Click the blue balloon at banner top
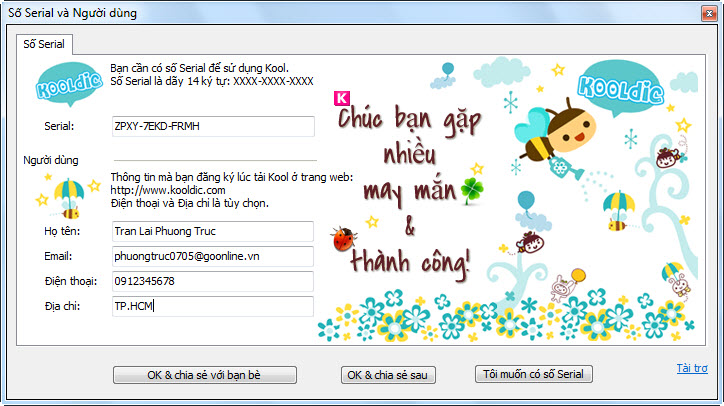724x406 pixels. pos(450,71)
